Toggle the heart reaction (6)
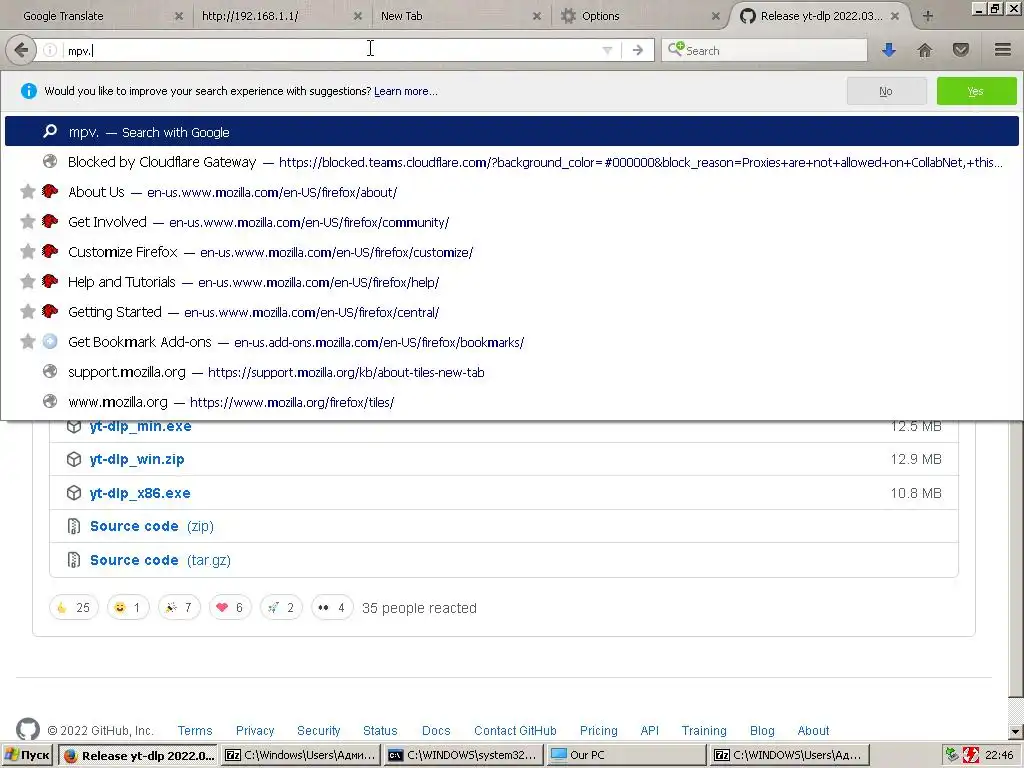This screenshot has height=768, width=1024. click(x=230, y=607)
